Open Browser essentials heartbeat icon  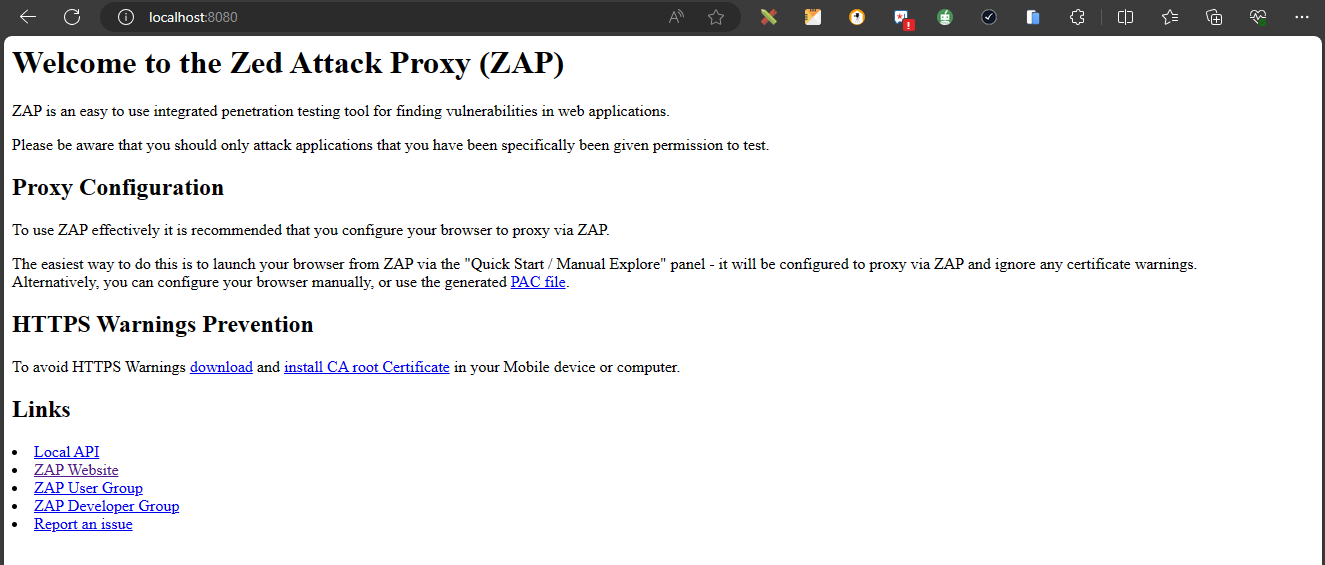point(1258,17)
